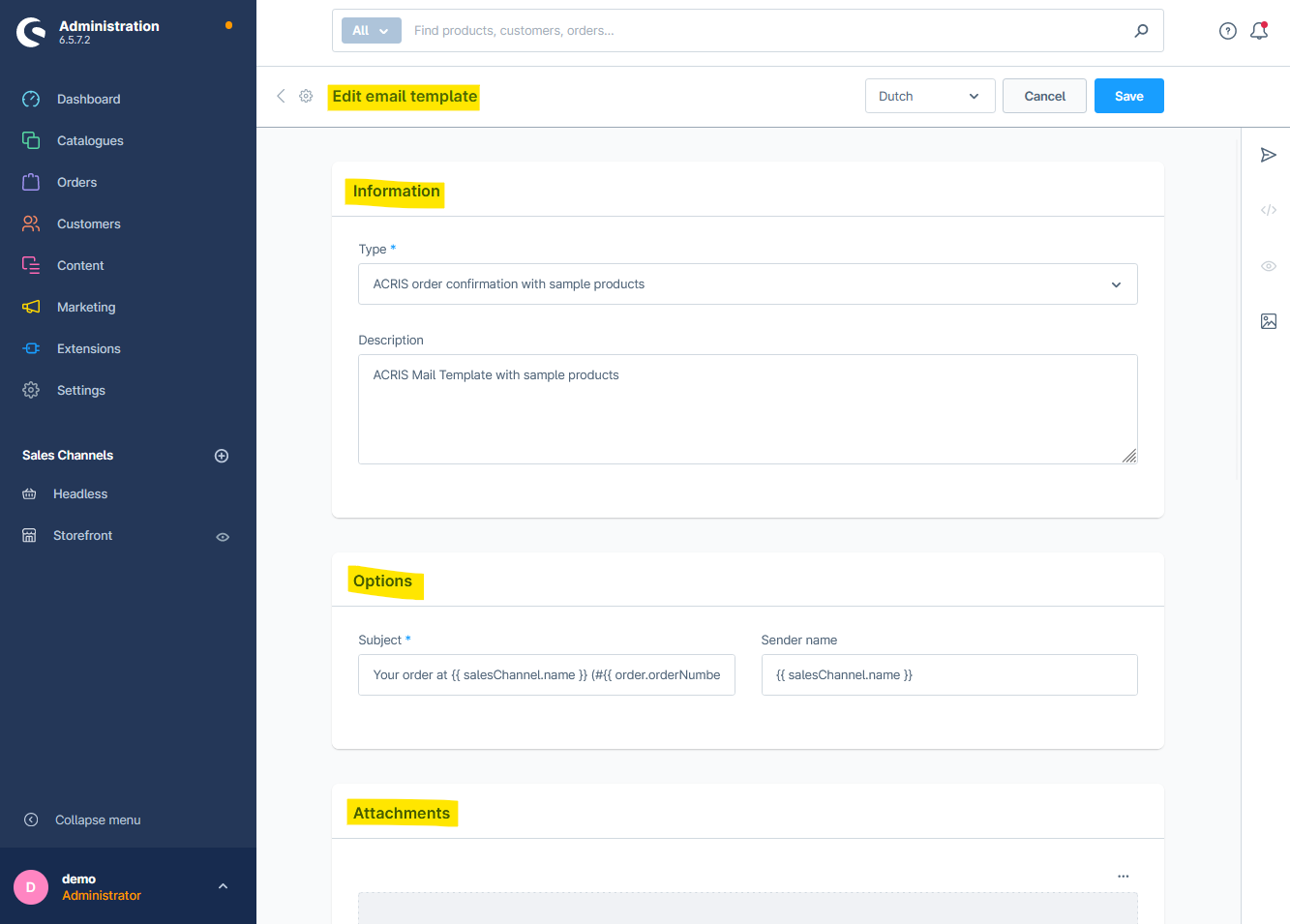Click the Storefront shop icon
The image size is (1290, 924).
[29, 535]
